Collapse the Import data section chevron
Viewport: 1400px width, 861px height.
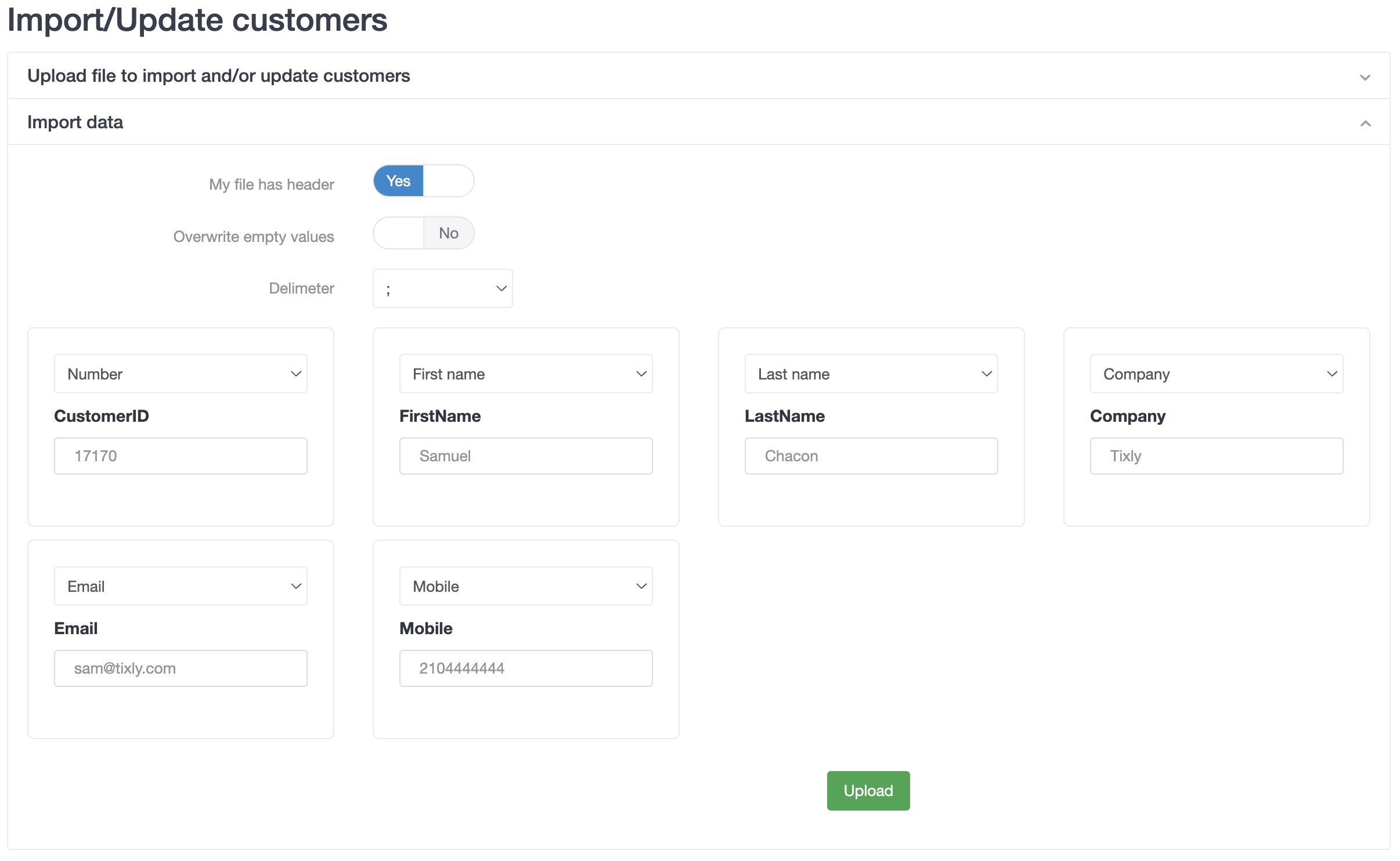[x=1365, y=124]
